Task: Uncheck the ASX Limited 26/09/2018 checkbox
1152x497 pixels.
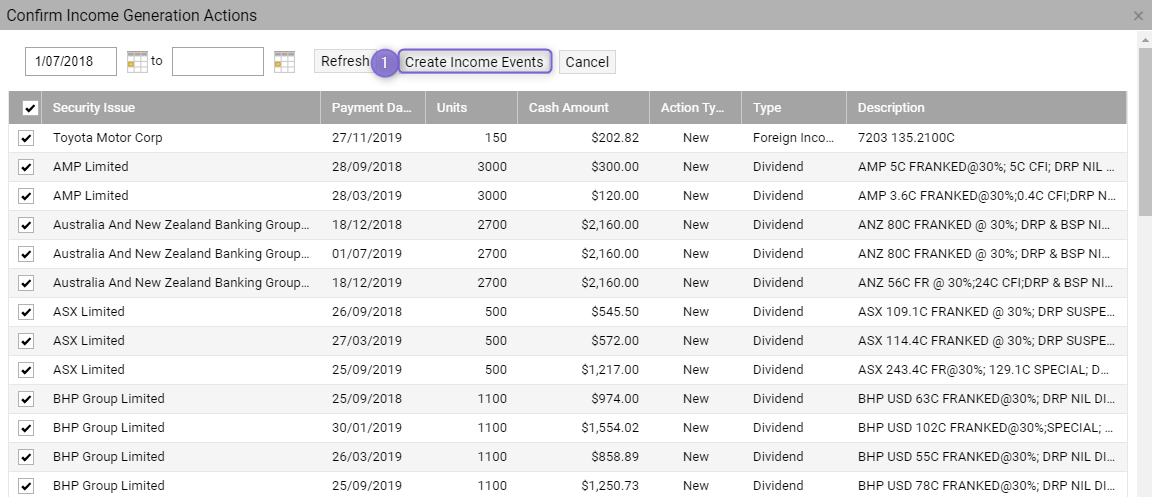Action: coord(26,312)
